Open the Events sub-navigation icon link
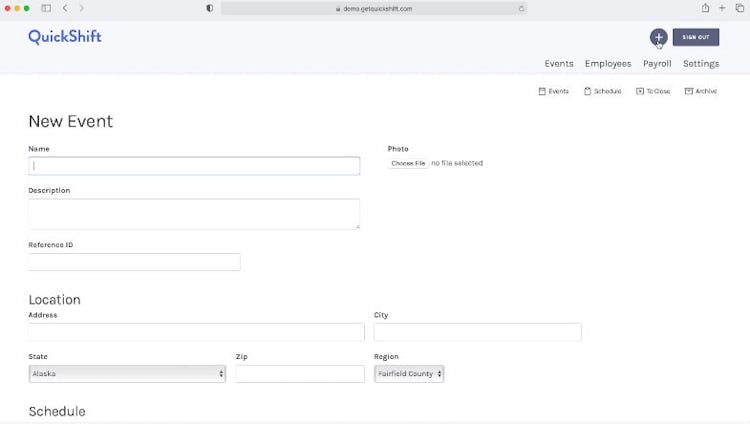Screen dimensions: 750x424 553,91
